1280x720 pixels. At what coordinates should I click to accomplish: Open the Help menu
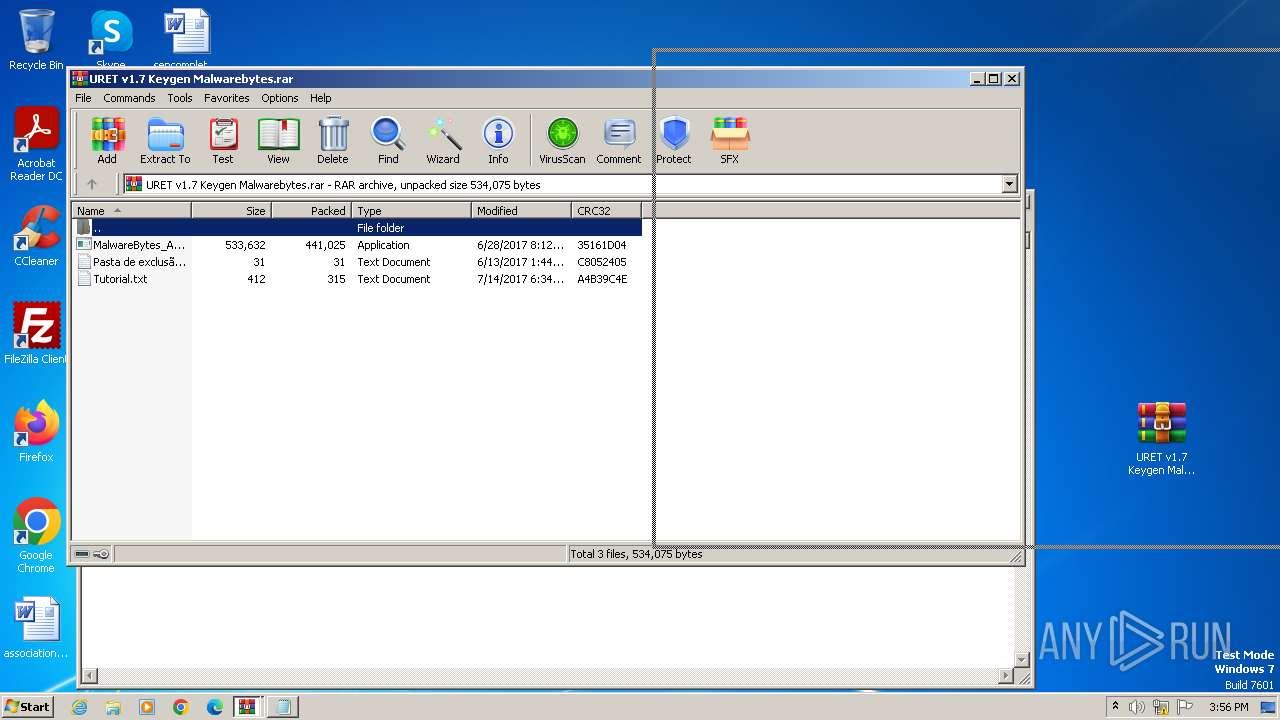coord(320,98)
